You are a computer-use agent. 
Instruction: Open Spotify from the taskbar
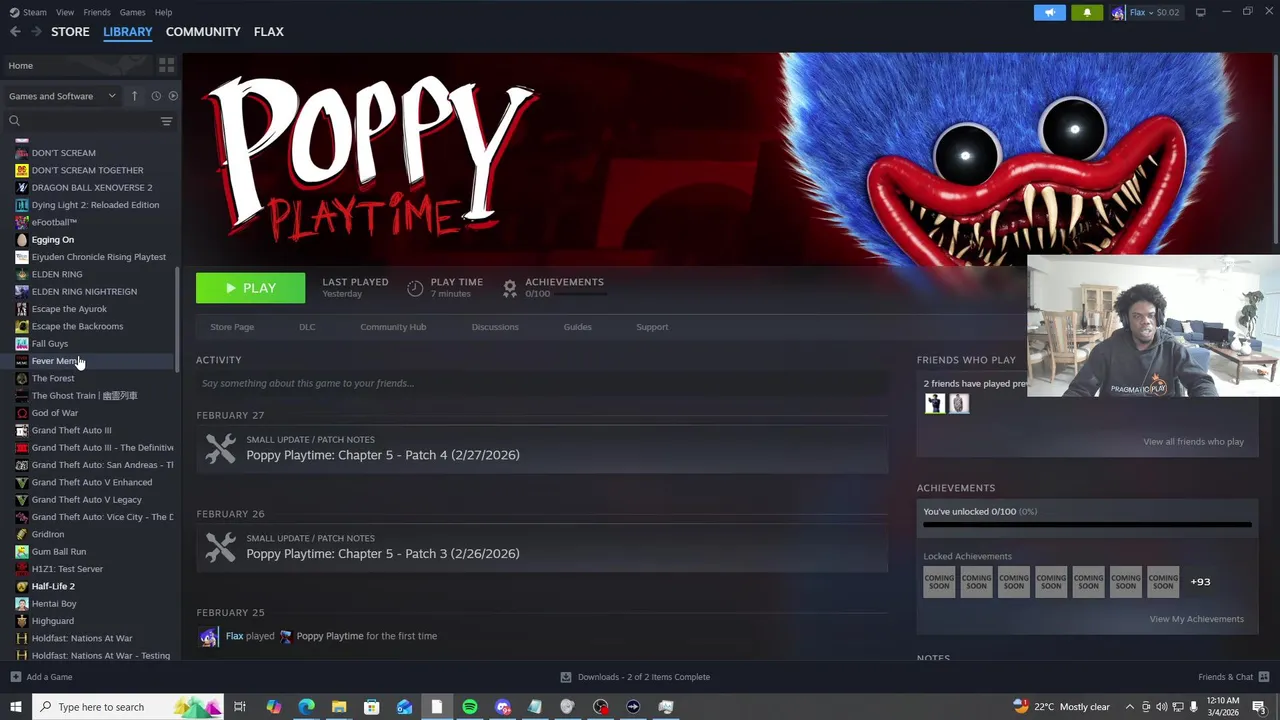pos(469,707)
